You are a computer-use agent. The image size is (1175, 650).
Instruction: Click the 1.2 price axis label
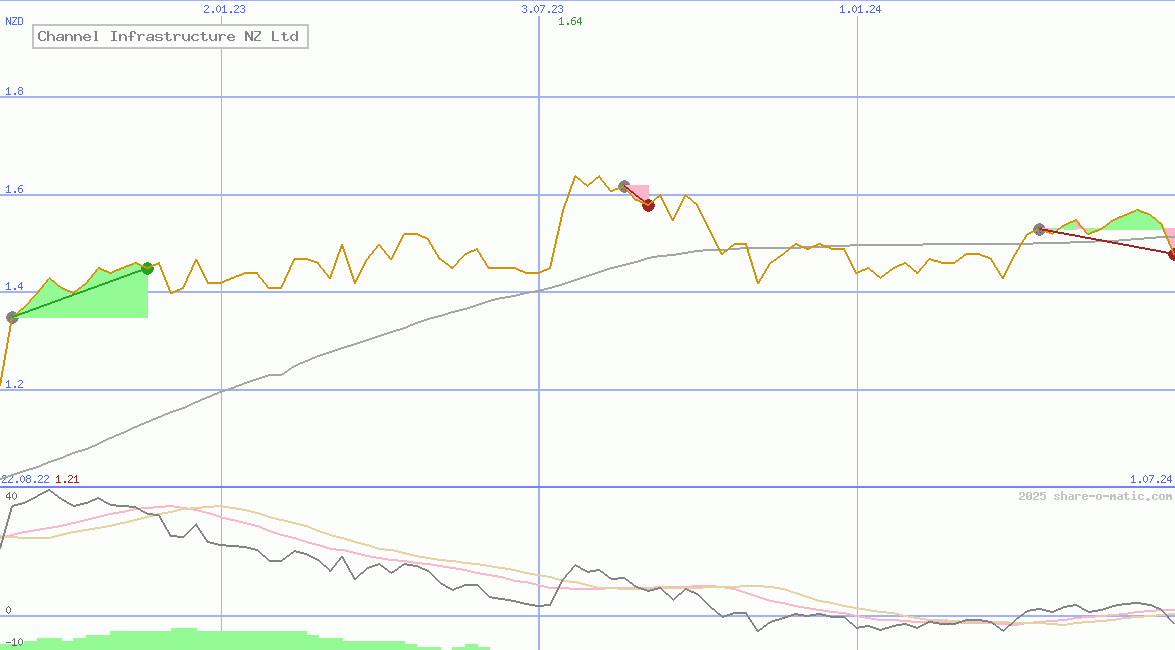coord(14,384)
